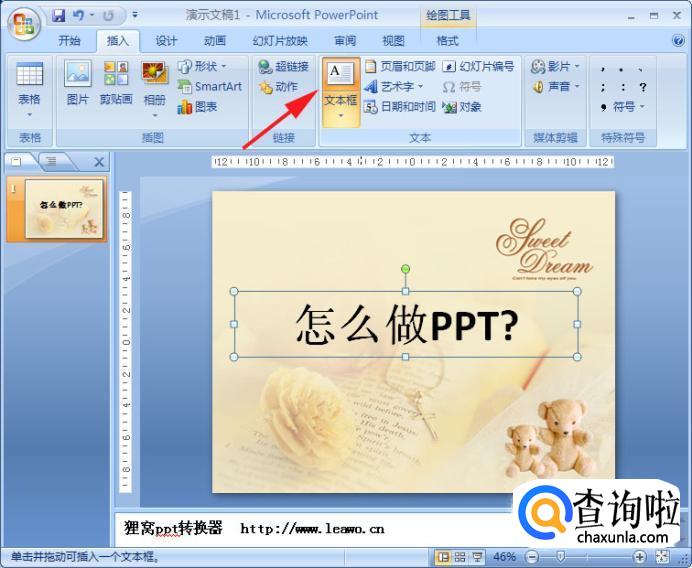
Task: Switch to slides thumbnail pane tab
Action: [x=17, y=162]
